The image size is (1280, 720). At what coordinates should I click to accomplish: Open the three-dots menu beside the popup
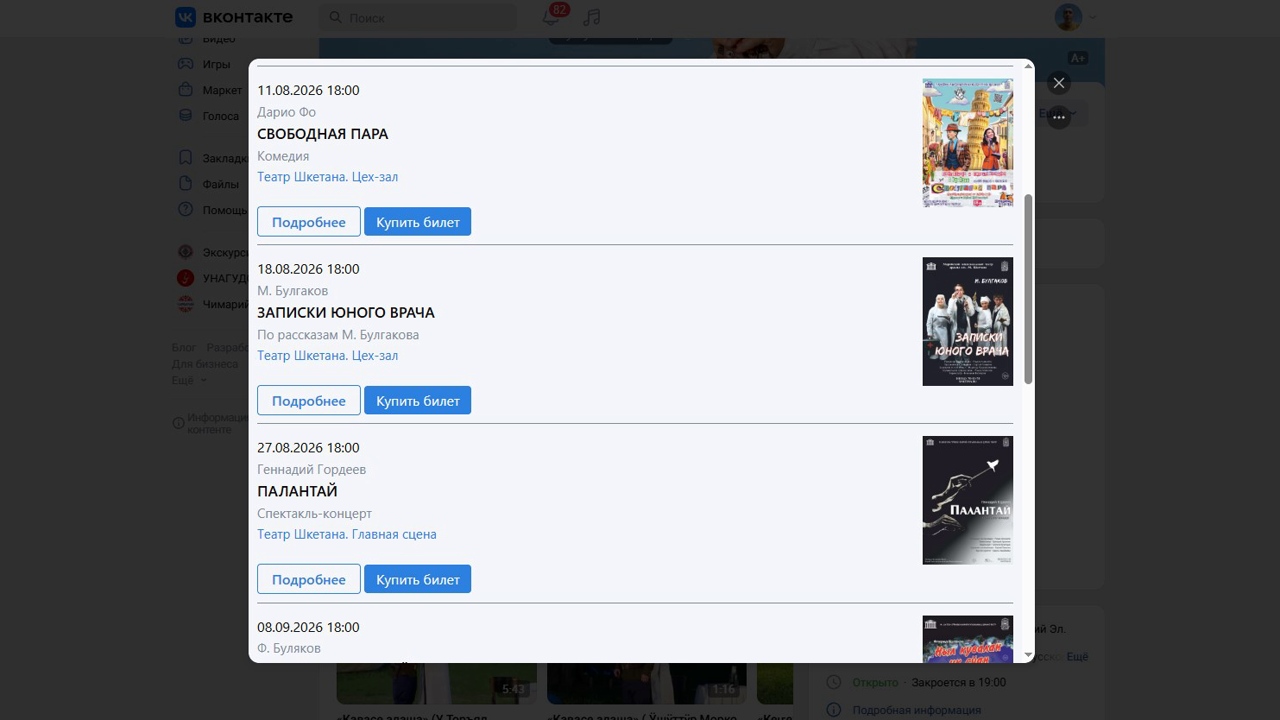coord(1059,117)
